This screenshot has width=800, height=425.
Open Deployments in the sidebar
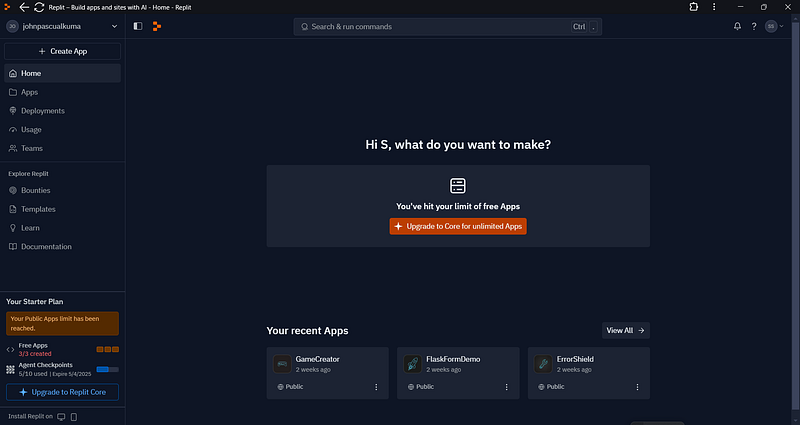62,111
